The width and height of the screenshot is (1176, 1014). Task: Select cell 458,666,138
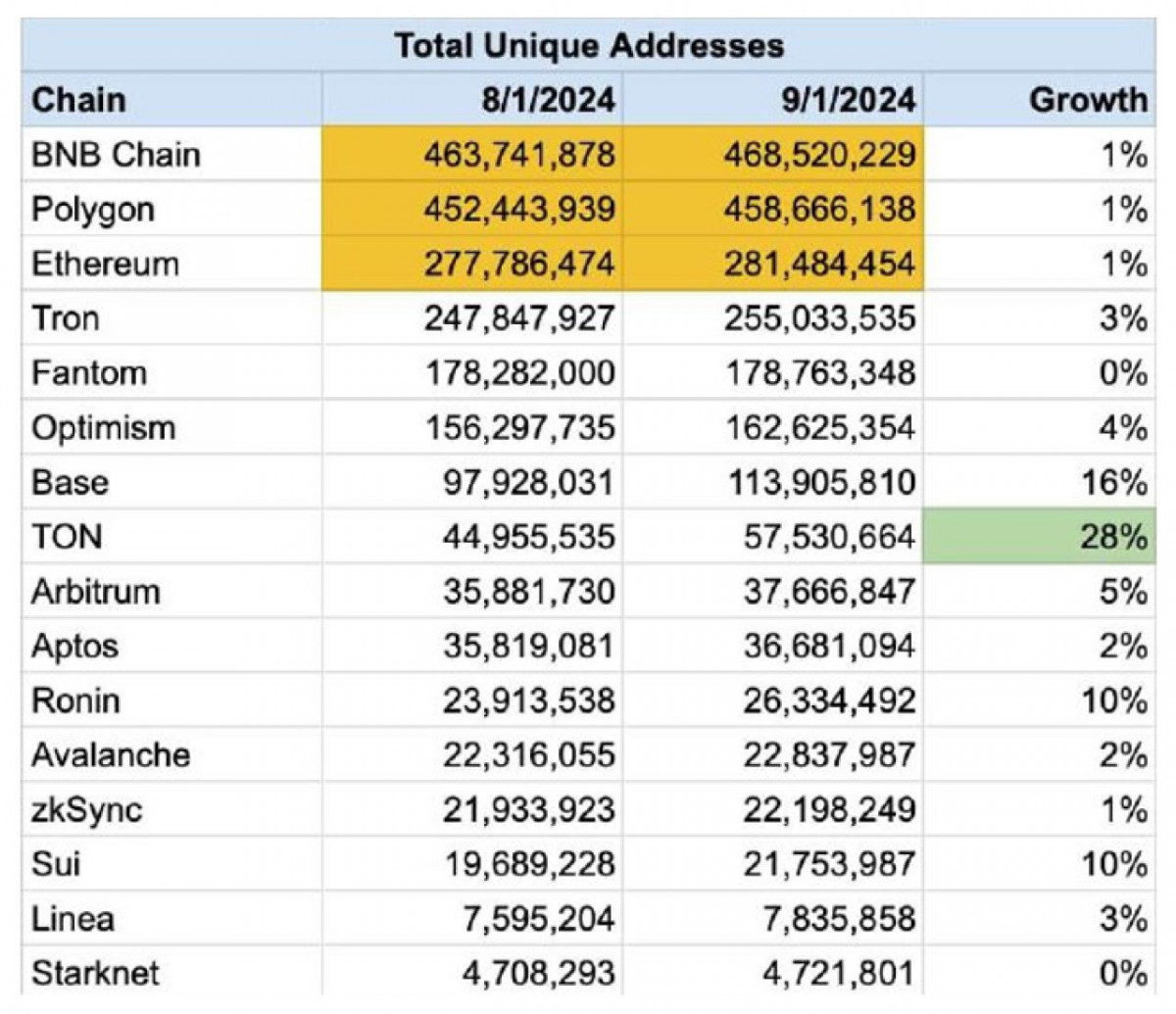[773, 209]
